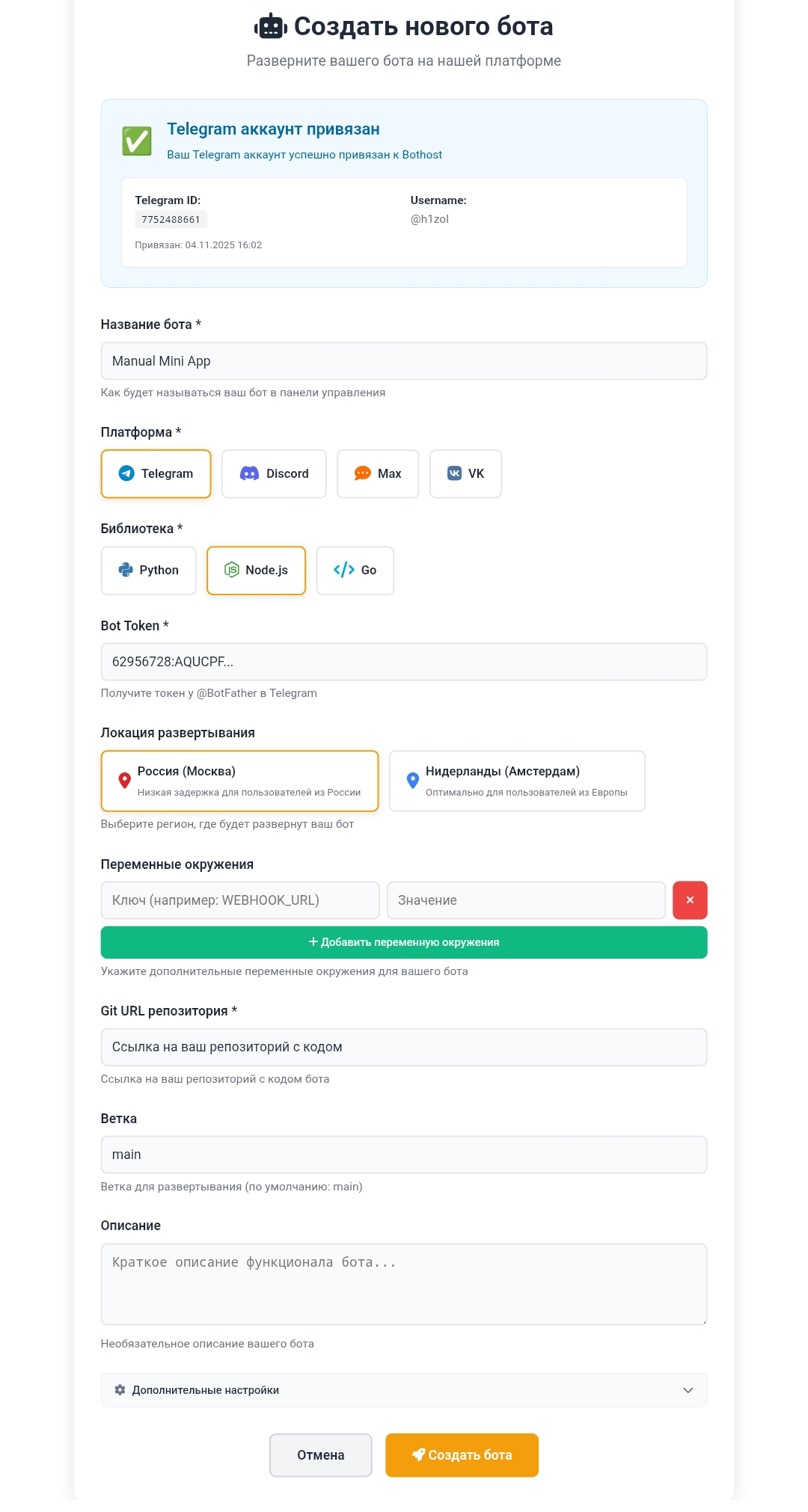
Task: Click the Описание description textarea
Action: click(x=404, y=1284)
